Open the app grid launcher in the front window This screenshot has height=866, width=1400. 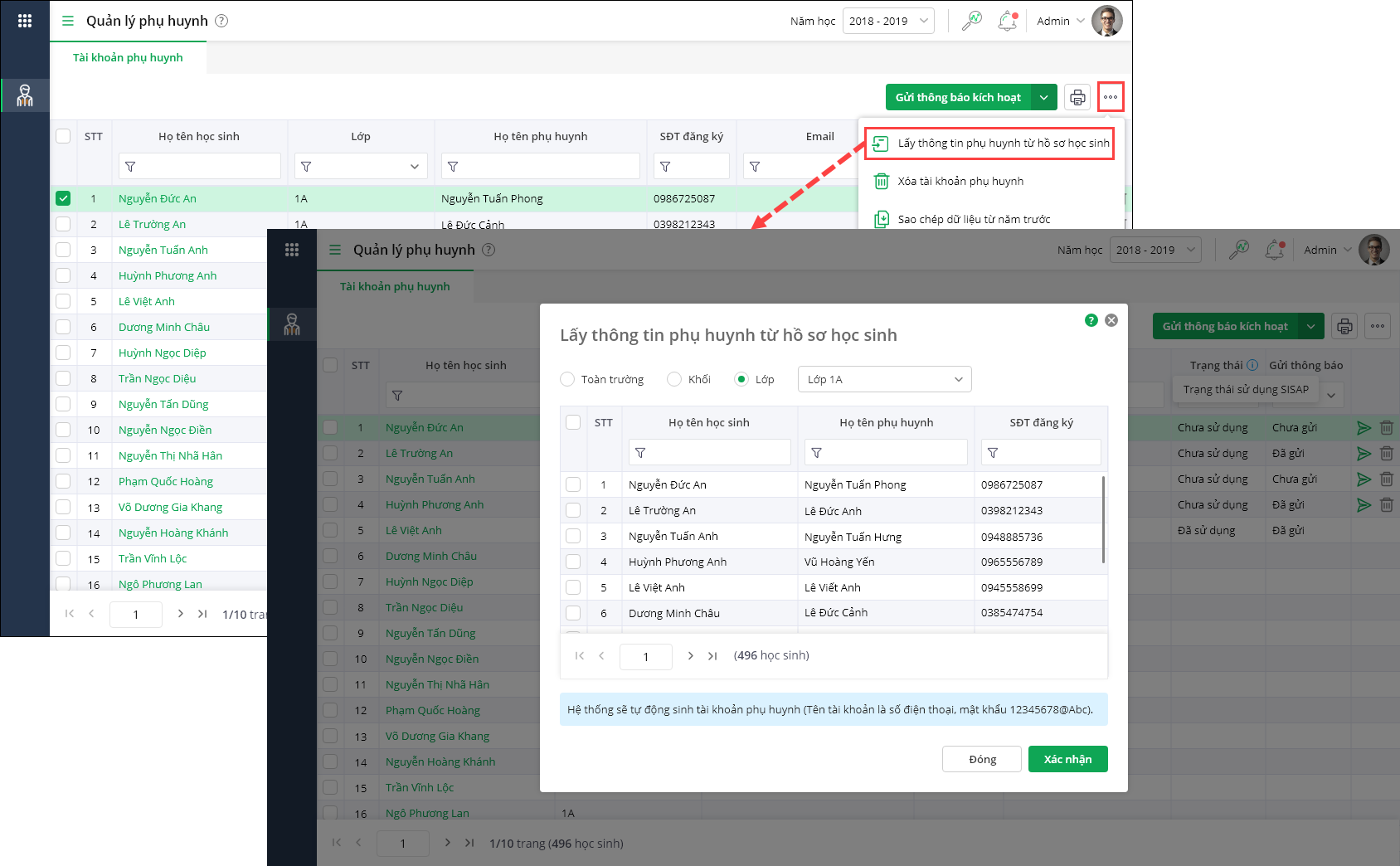click(292, 250)
